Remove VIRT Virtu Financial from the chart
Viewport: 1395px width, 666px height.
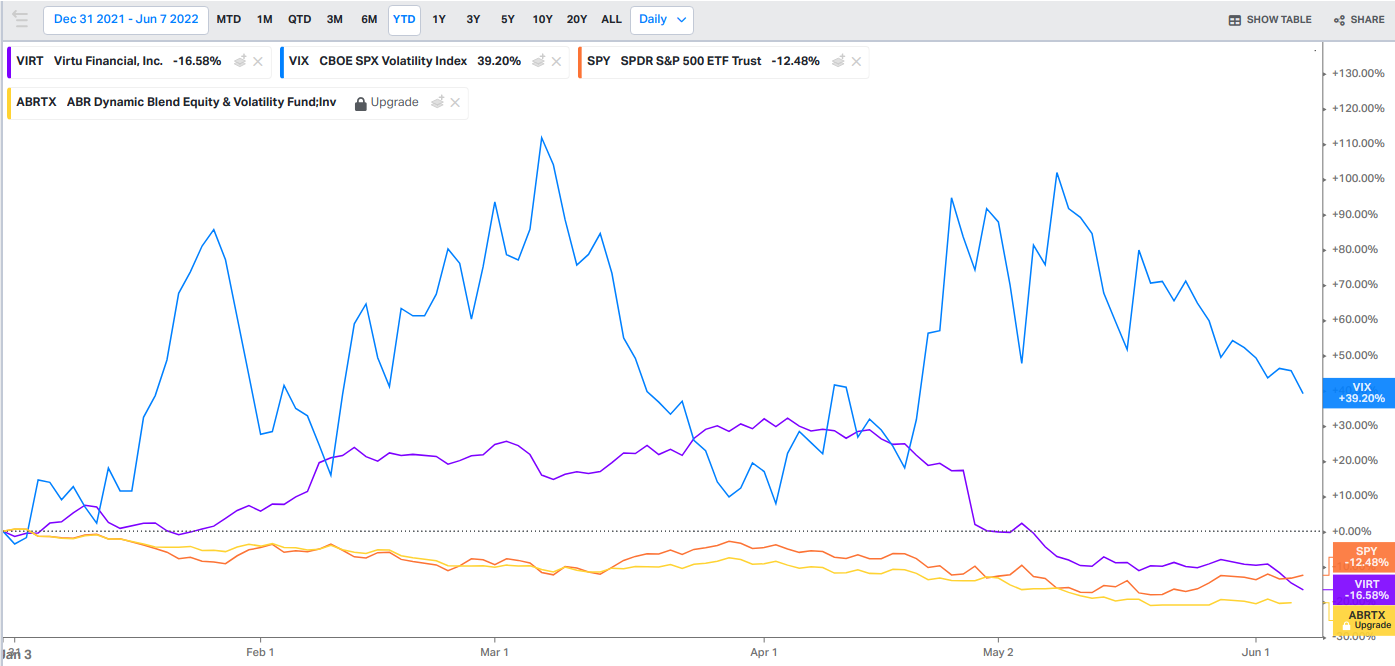[258, 61]
